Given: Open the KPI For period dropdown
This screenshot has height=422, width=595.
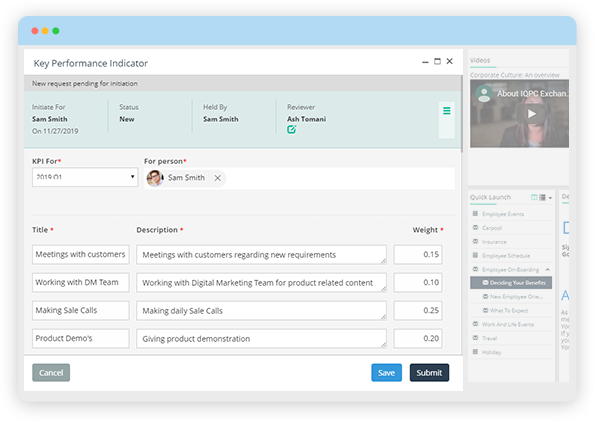Looking at the screenshot, I should pos(85,177).
